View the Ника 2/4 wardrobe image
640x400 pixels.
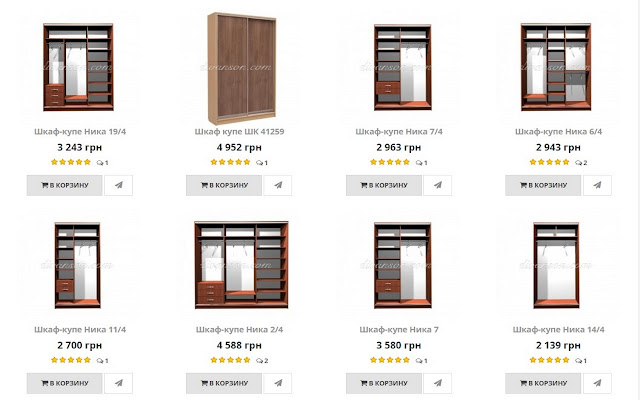(x=239, y=263)
